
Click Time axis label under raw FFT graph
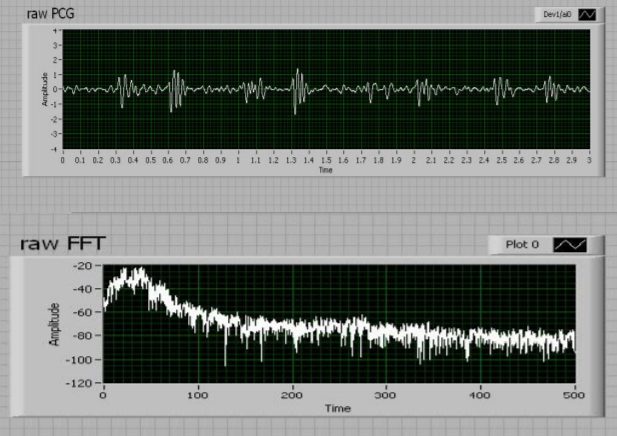(x=336, y=408)
